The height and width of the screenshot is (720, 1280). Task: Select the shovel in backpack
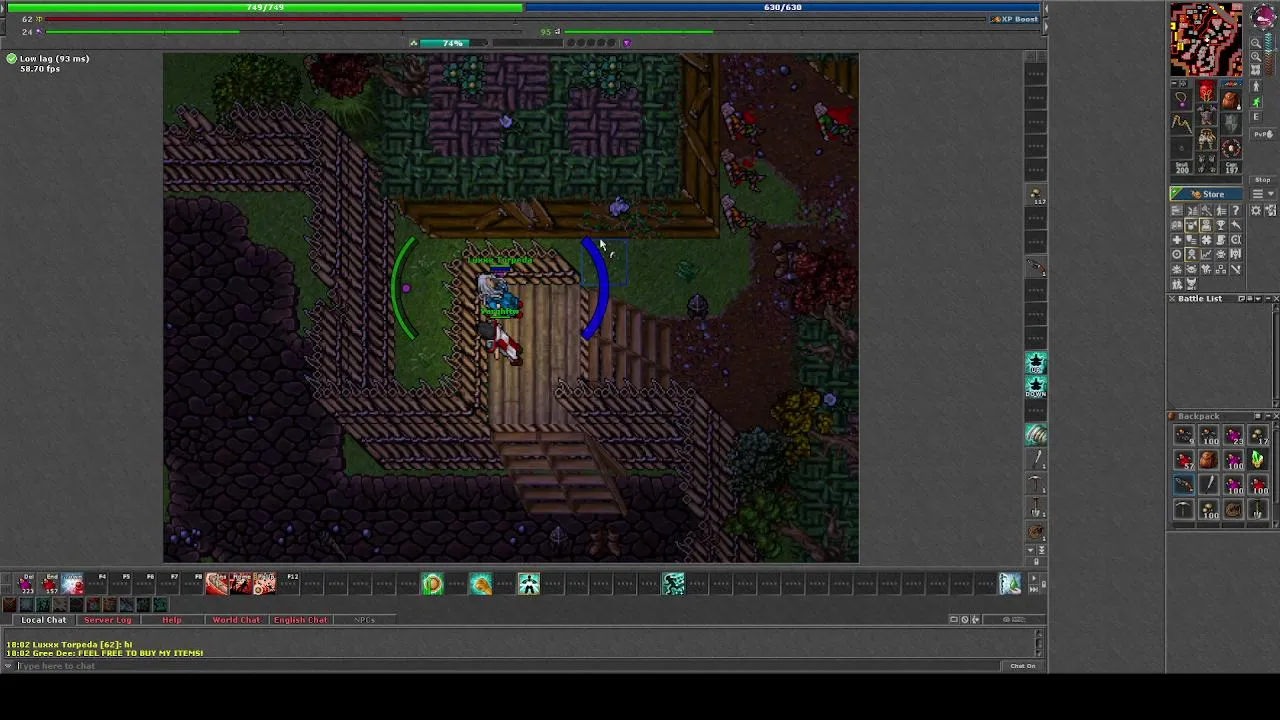(1258, 509)
